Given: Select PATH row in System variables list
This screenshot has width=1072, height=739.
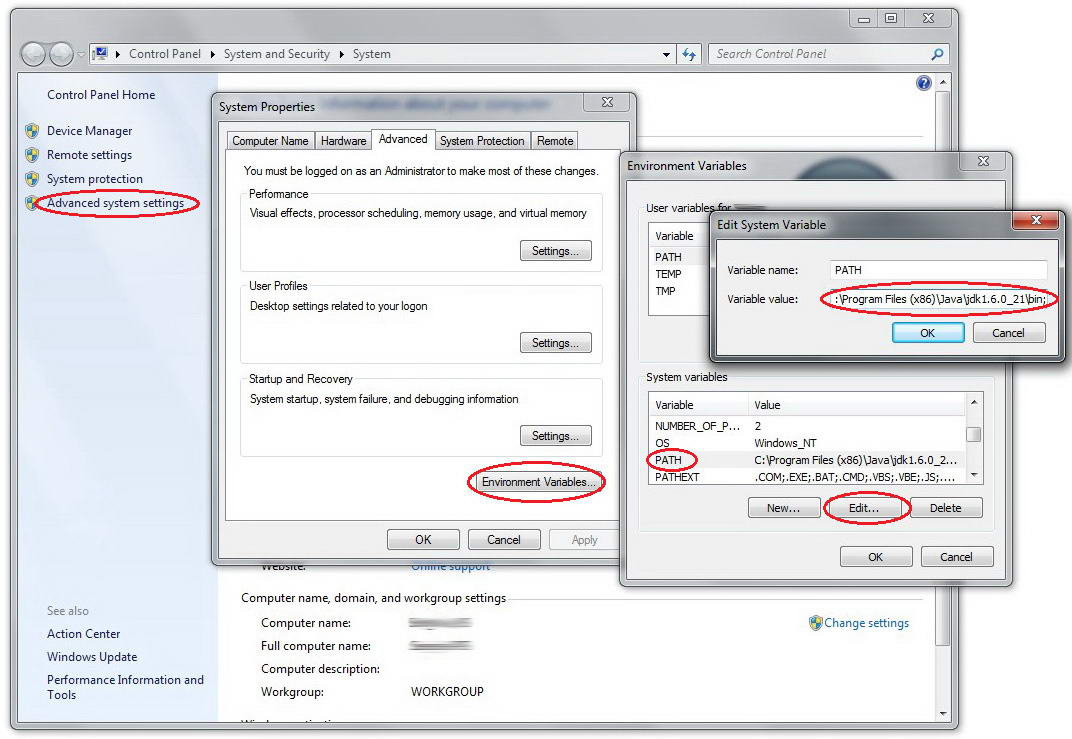Looking at the screenshot, I should (807, 460).
